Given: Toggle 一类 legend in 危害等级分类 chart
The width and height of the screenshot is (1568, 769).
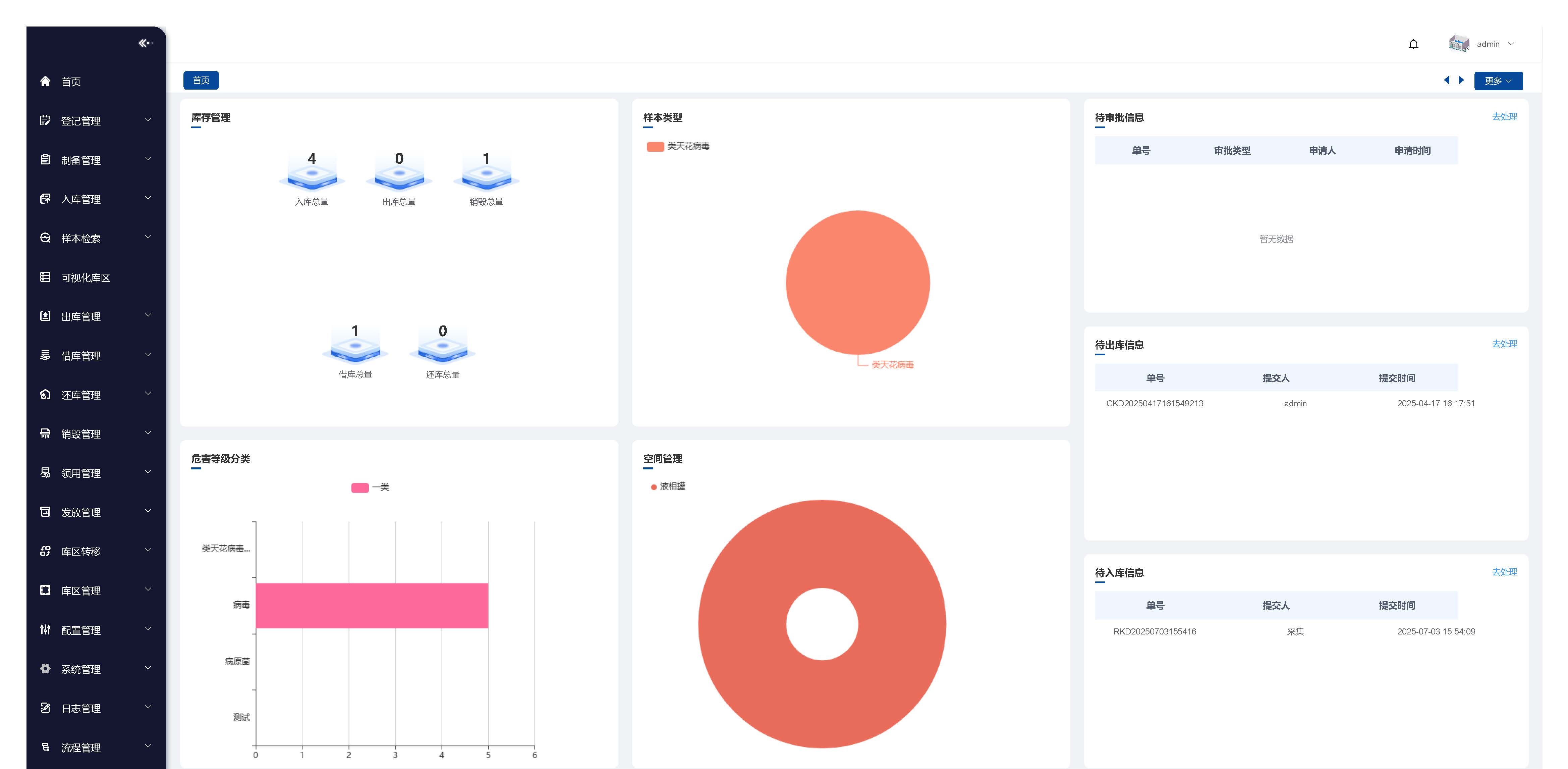Looking at the screenshot, I should (x=370, y=488).
